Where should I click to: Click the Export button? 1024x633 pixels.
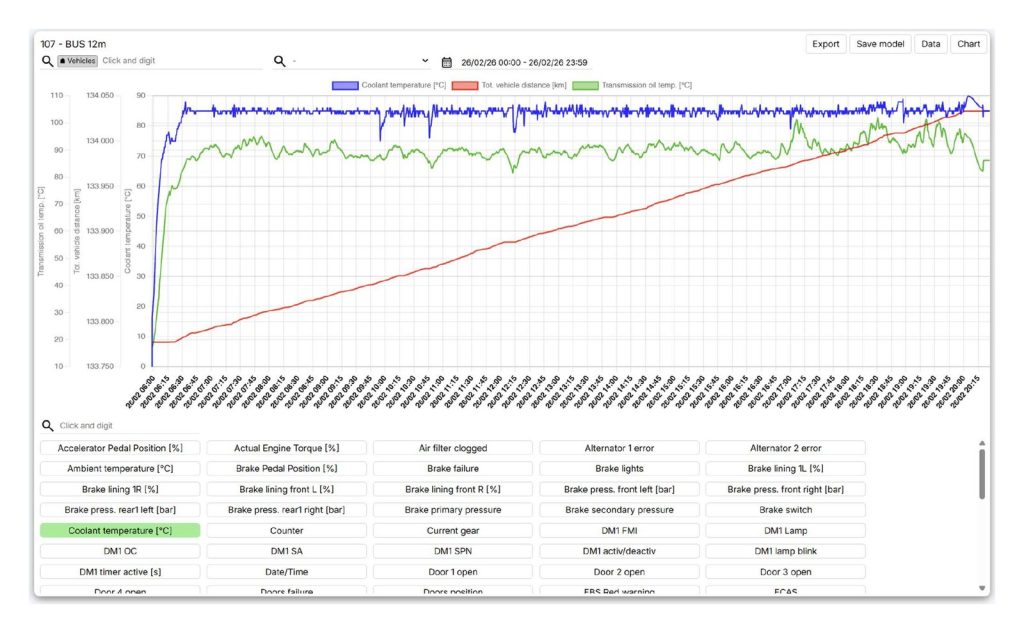coord(825,44)
